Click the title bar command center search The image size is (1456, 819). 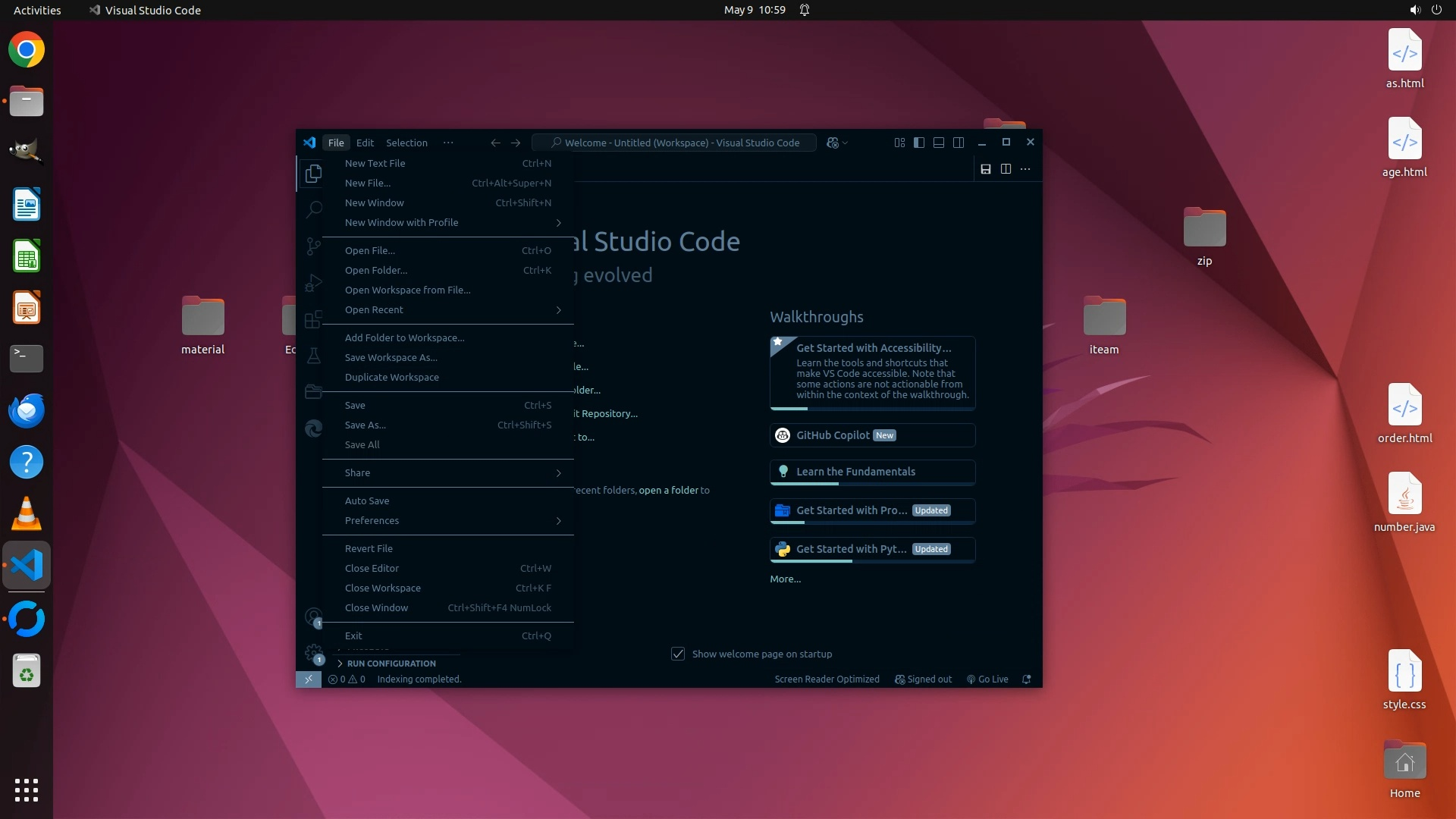click(x=674, y=143)
